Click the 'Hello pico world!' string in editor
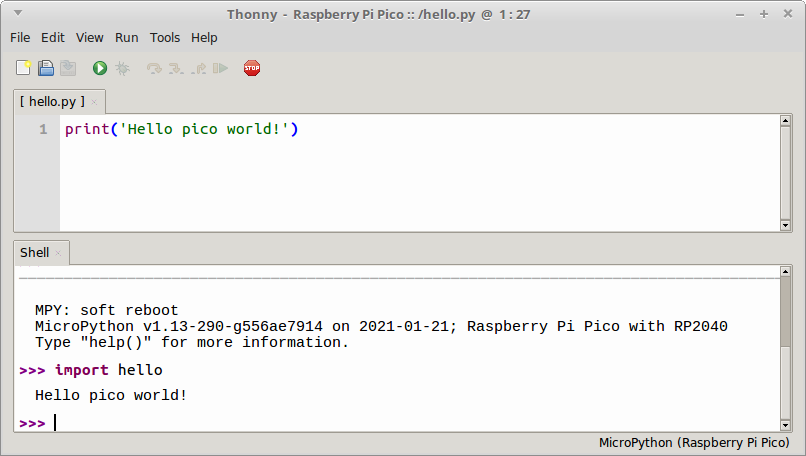This screenshot has width=806, height=456. coord(205,129)
